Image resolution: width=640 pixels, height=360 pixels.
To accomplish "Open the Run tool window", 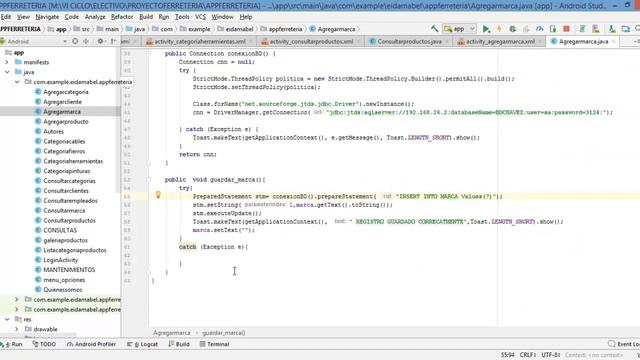I will [12, 344].
